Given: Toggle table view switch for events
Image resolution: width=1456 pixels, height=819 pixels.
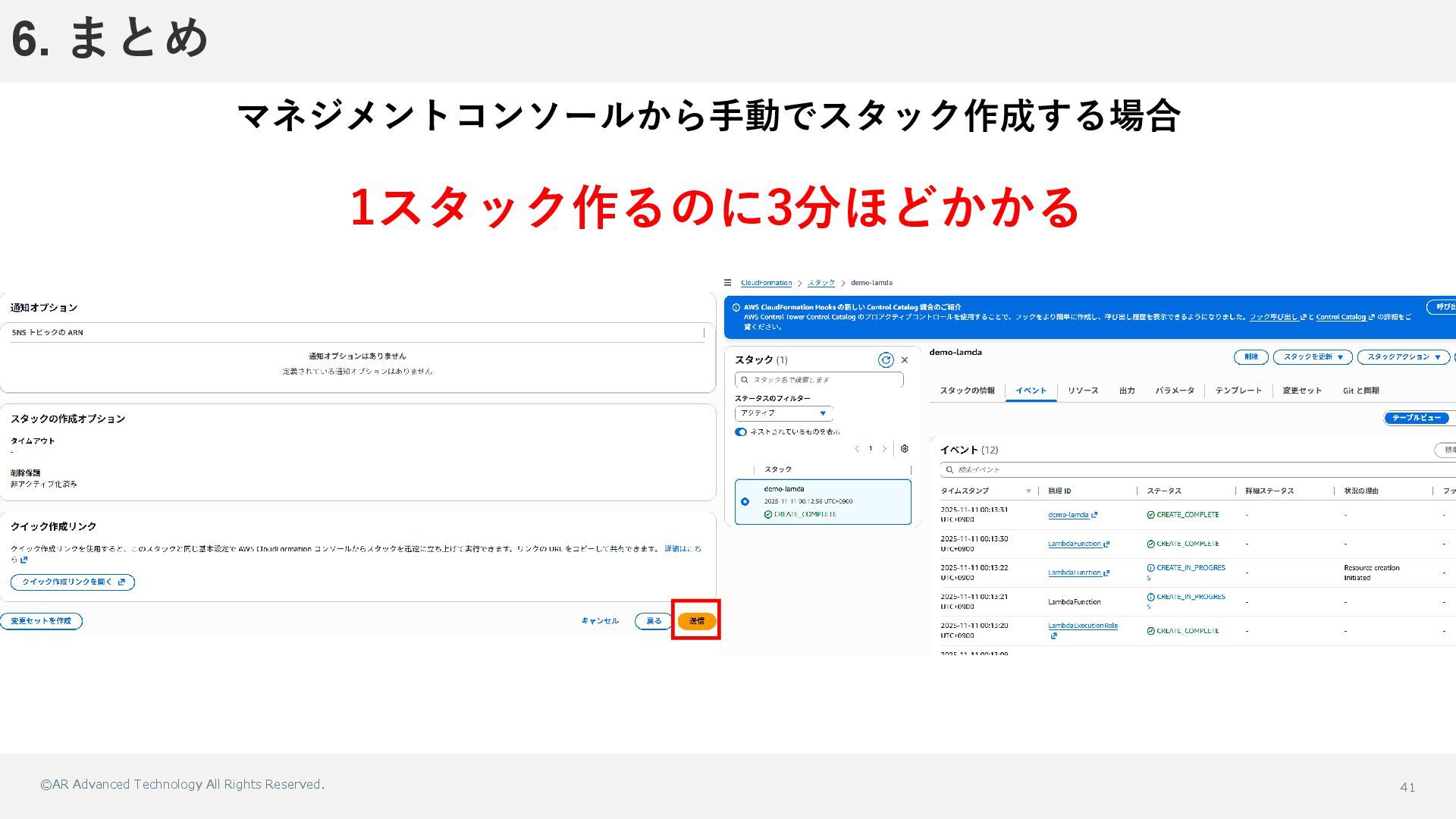Looking at the screenshot, I should [x=1417, y=418].
